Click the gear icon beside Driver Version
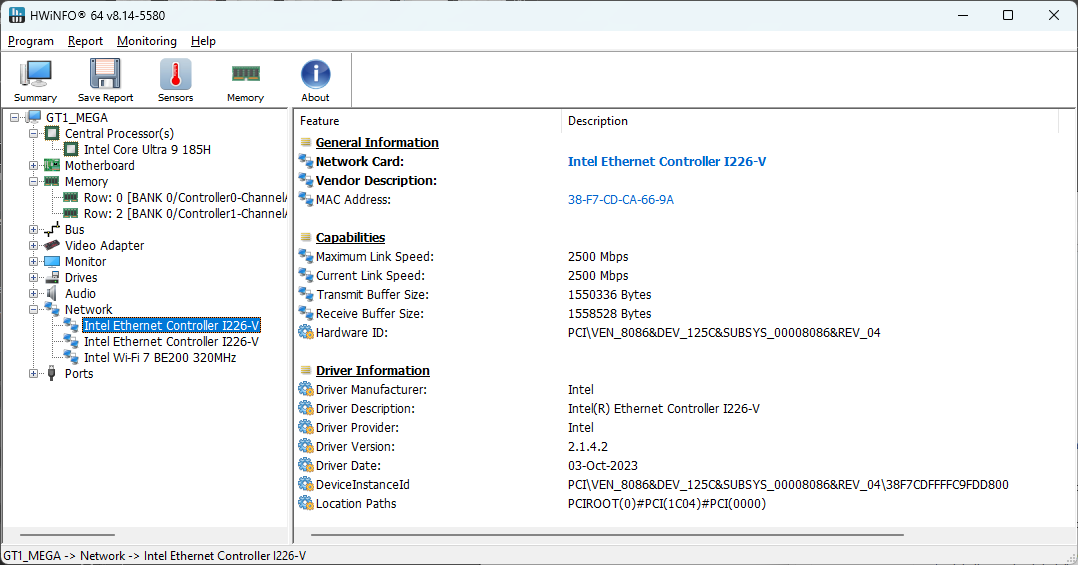 (x=306, y=446)
